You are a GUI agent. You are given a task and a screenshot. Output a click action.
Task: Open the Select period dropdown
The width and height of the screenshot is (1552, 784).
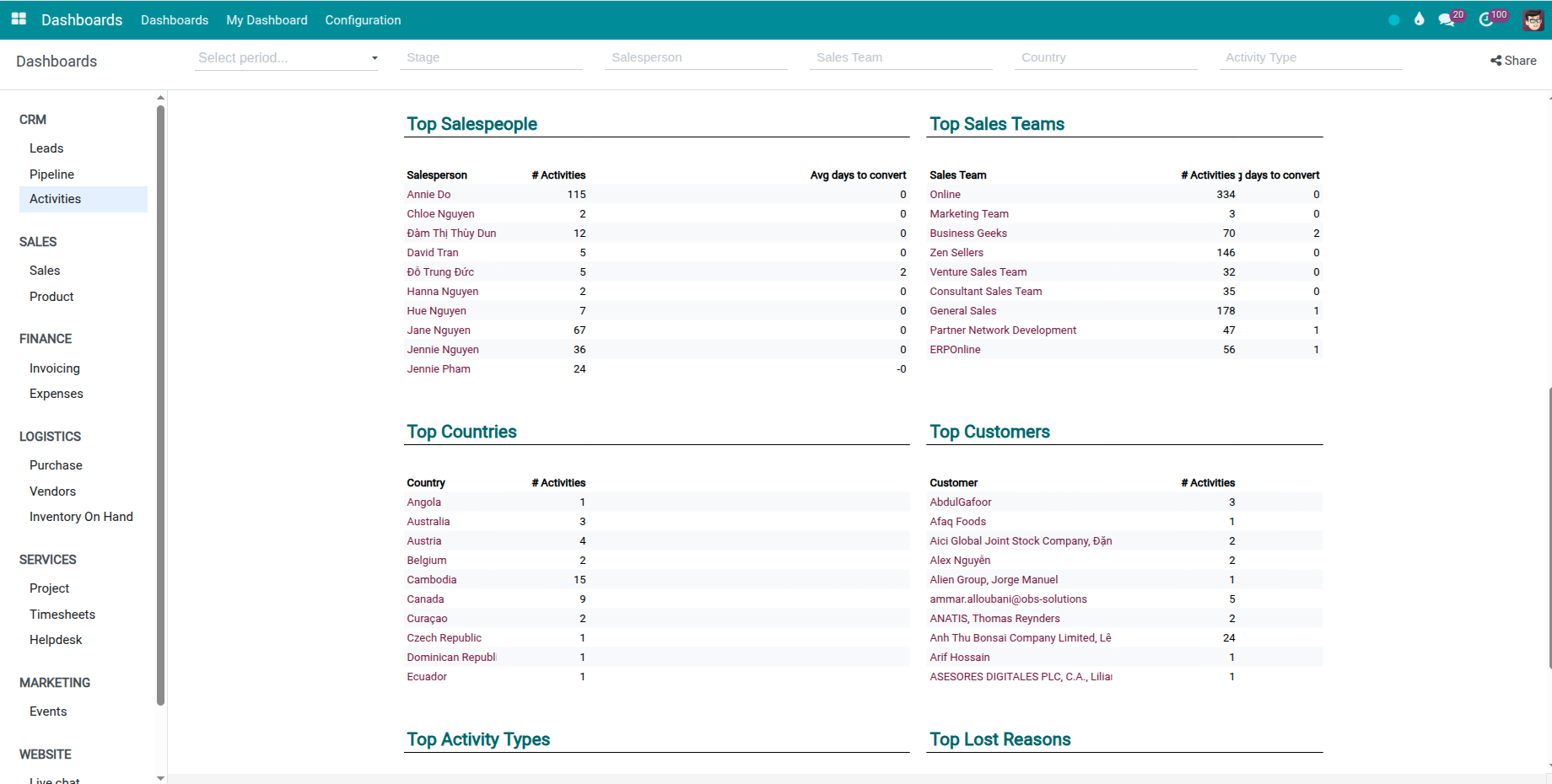(x=287, y=57)
